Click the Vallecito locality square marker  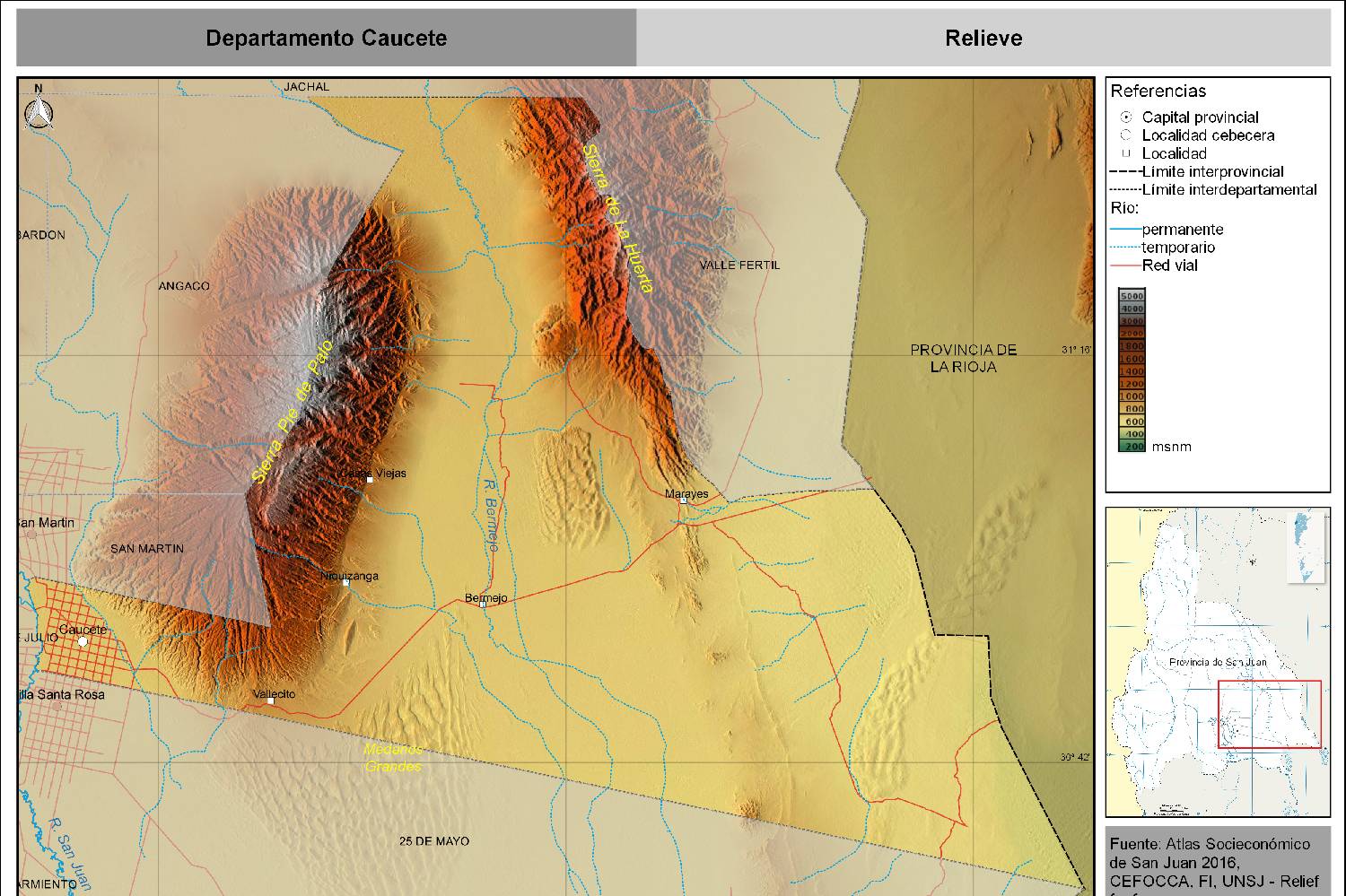[271, 701]
